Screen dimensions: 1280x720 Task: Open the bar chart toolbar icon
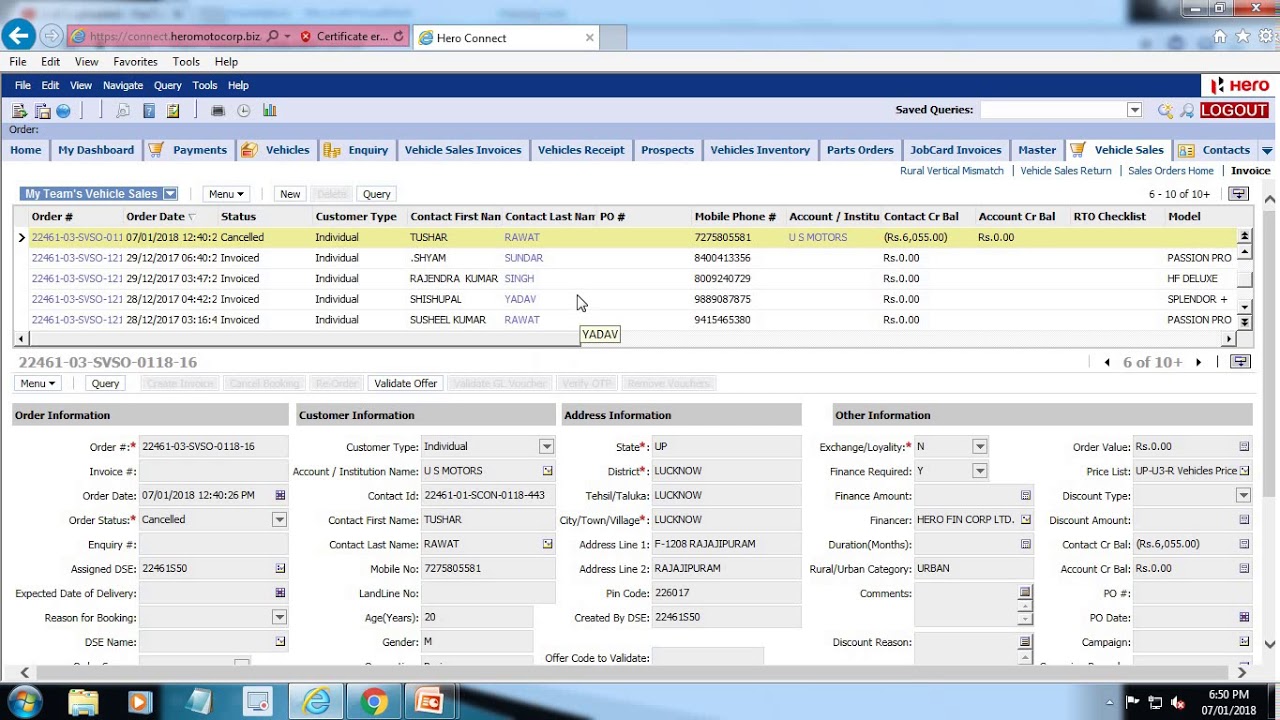click(269, 111)
